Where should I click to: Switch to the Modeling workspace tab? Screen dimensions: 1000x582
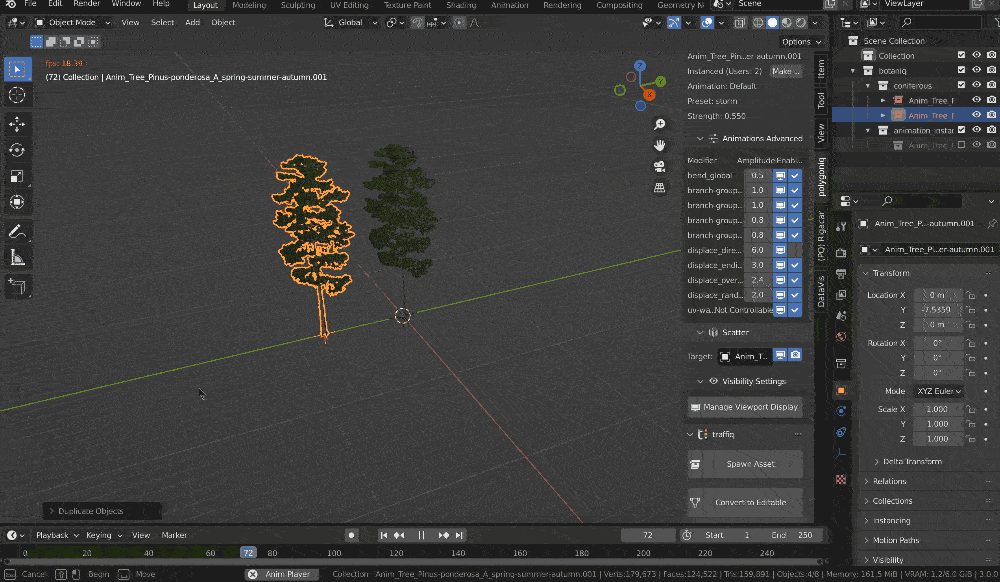[249, 4]
